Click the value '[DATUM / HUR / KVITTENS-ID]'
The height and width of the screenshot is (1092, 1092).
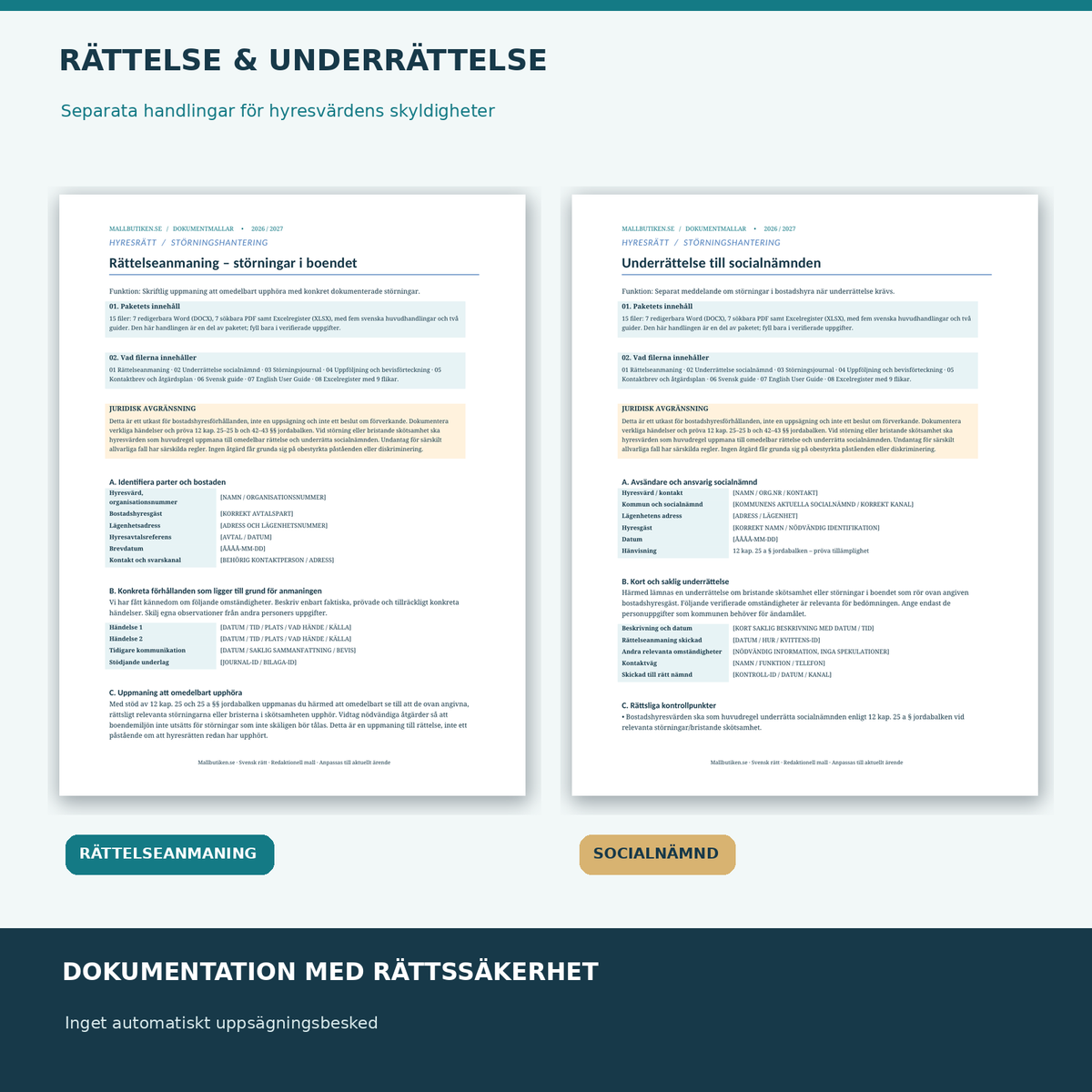pos(776,641)
